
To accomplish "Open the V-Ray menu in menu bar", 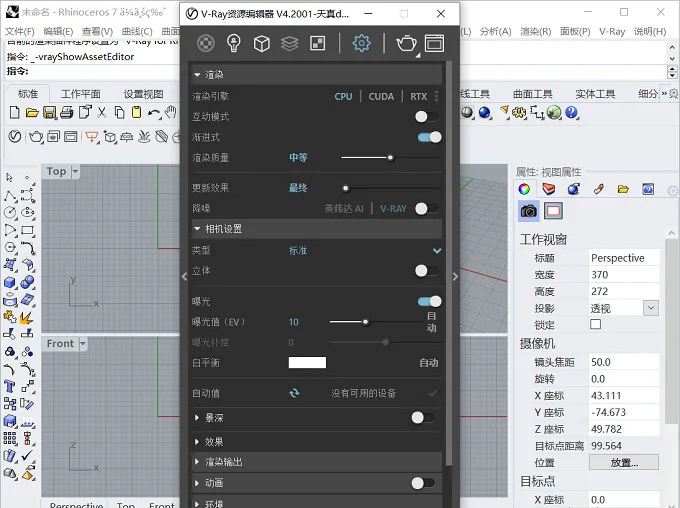I will click(612, 31).
